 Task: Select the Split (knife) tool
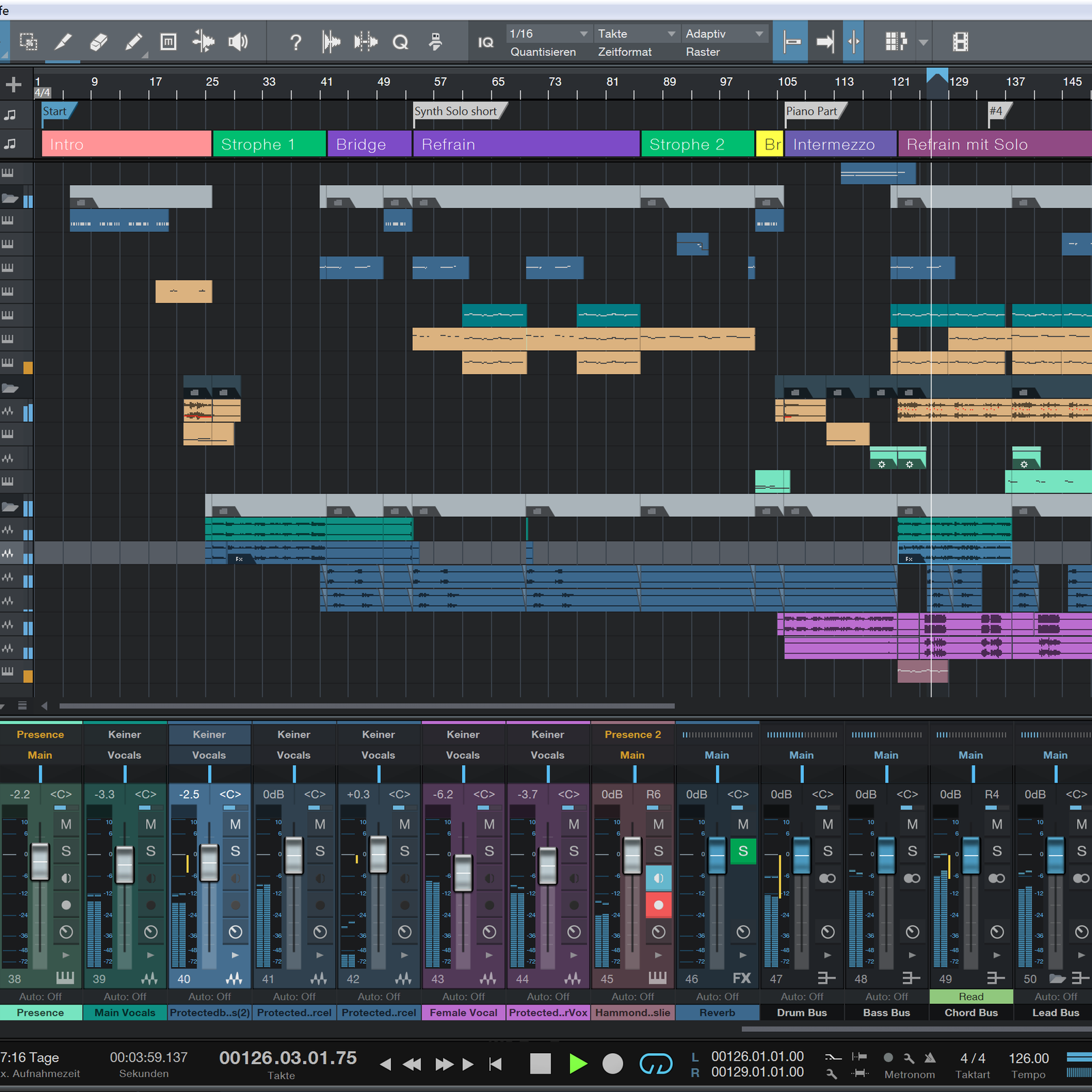[x=63, y=42]
